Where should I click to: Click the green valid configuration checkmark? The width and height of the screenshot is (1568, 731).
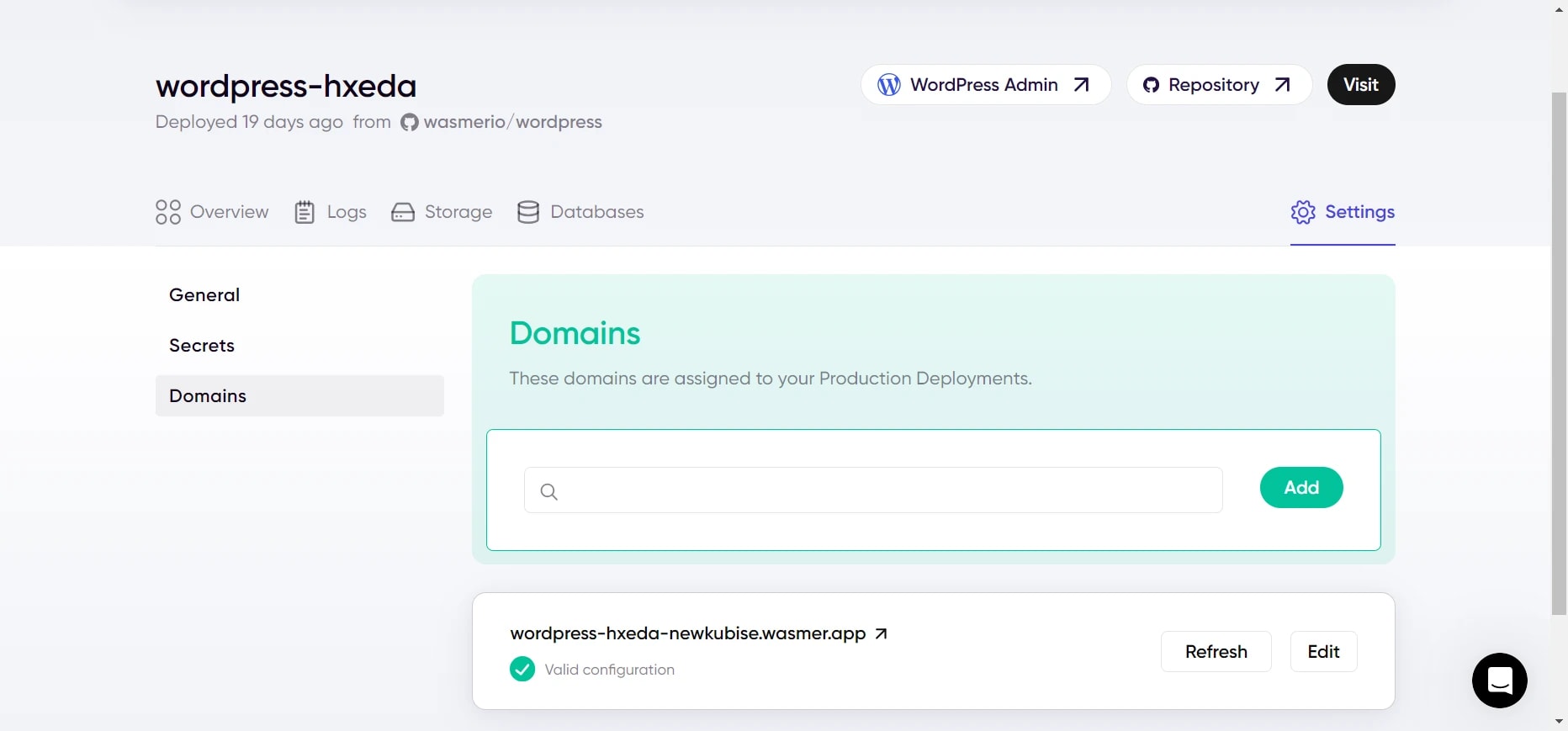(522, 670)
